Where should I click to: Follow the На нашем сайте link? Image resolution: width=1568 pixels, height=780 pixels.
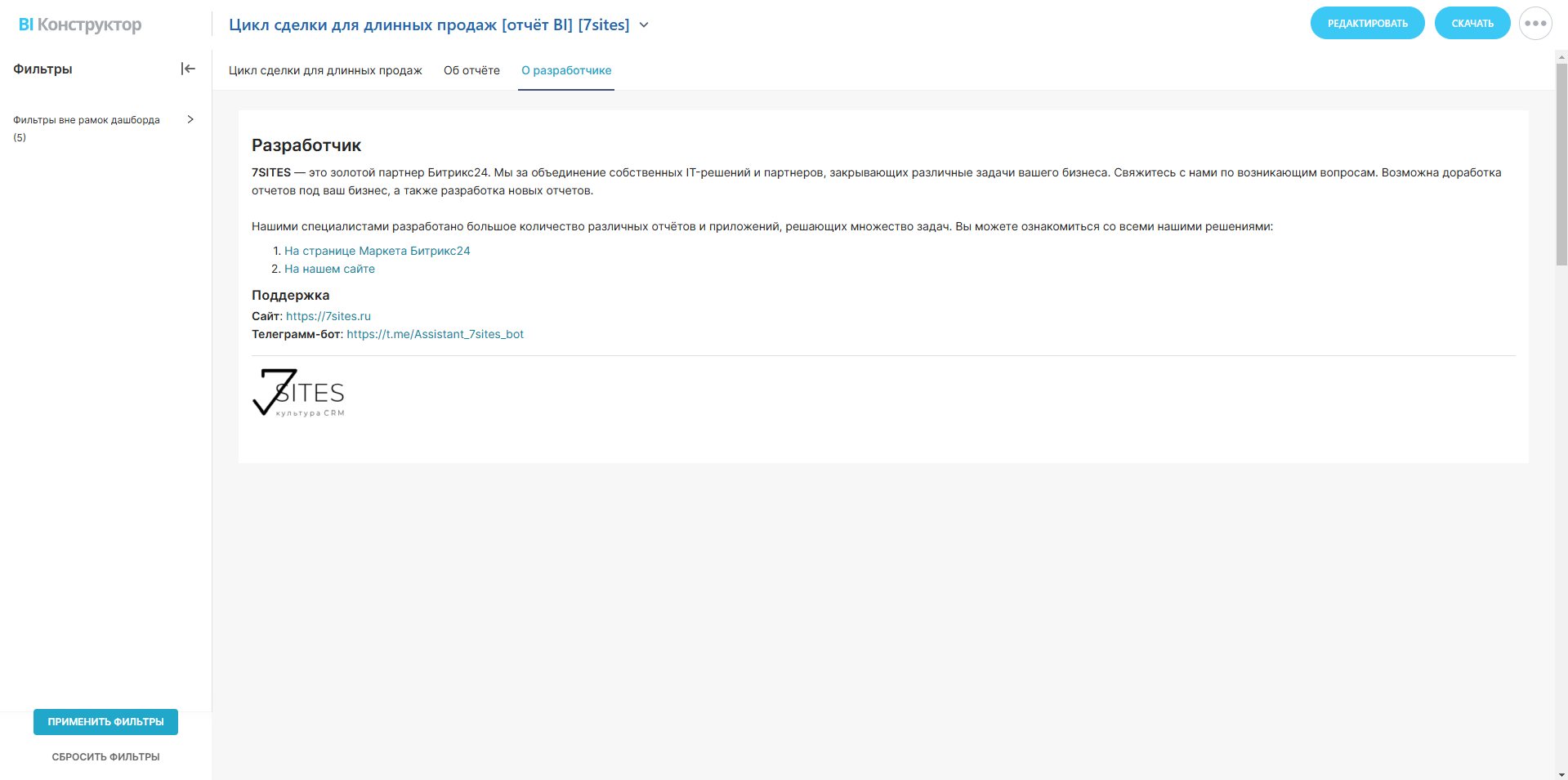329,269
